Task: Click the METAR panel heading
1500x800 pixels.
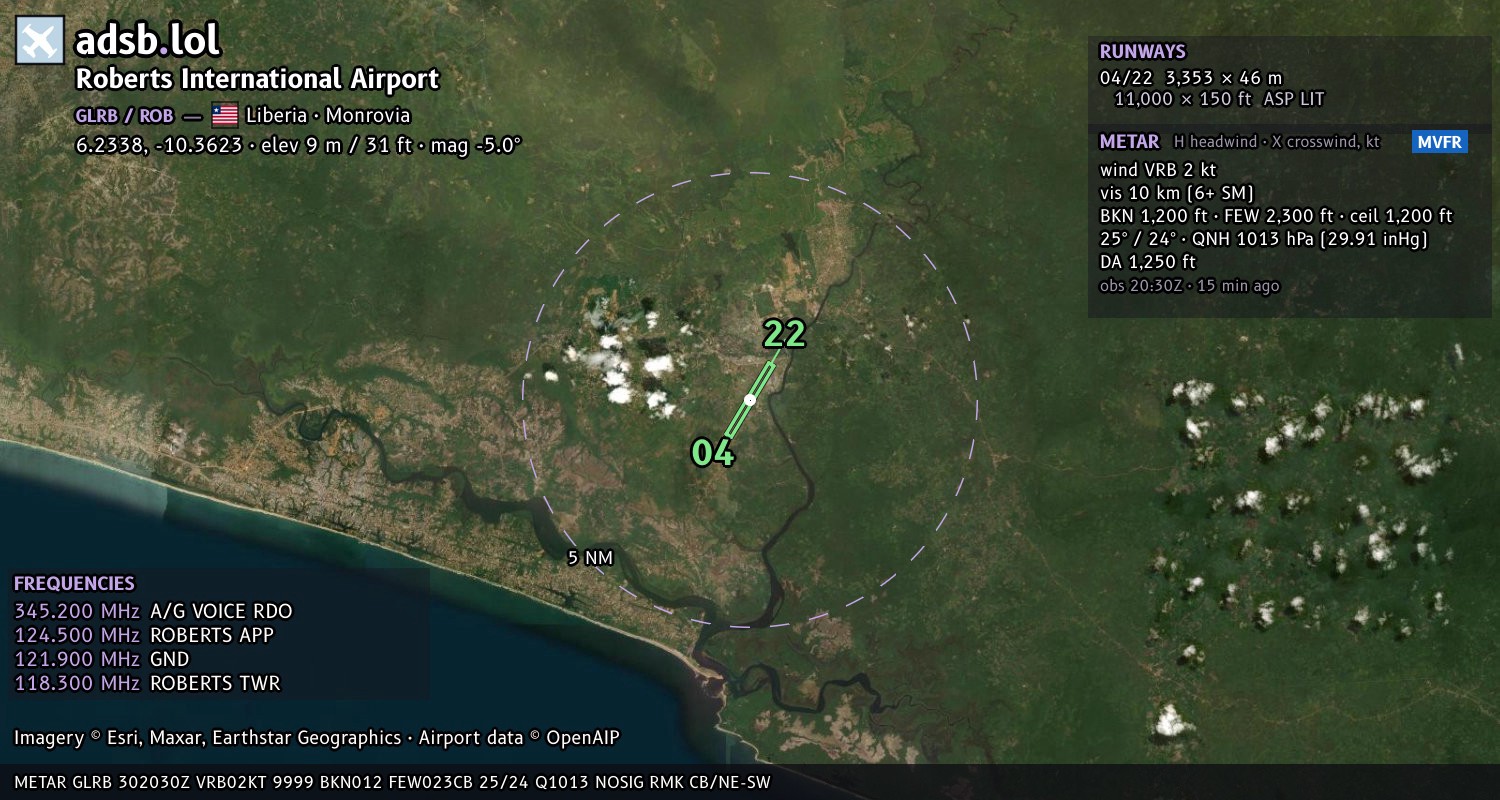Action: (x=1129, y=142)
